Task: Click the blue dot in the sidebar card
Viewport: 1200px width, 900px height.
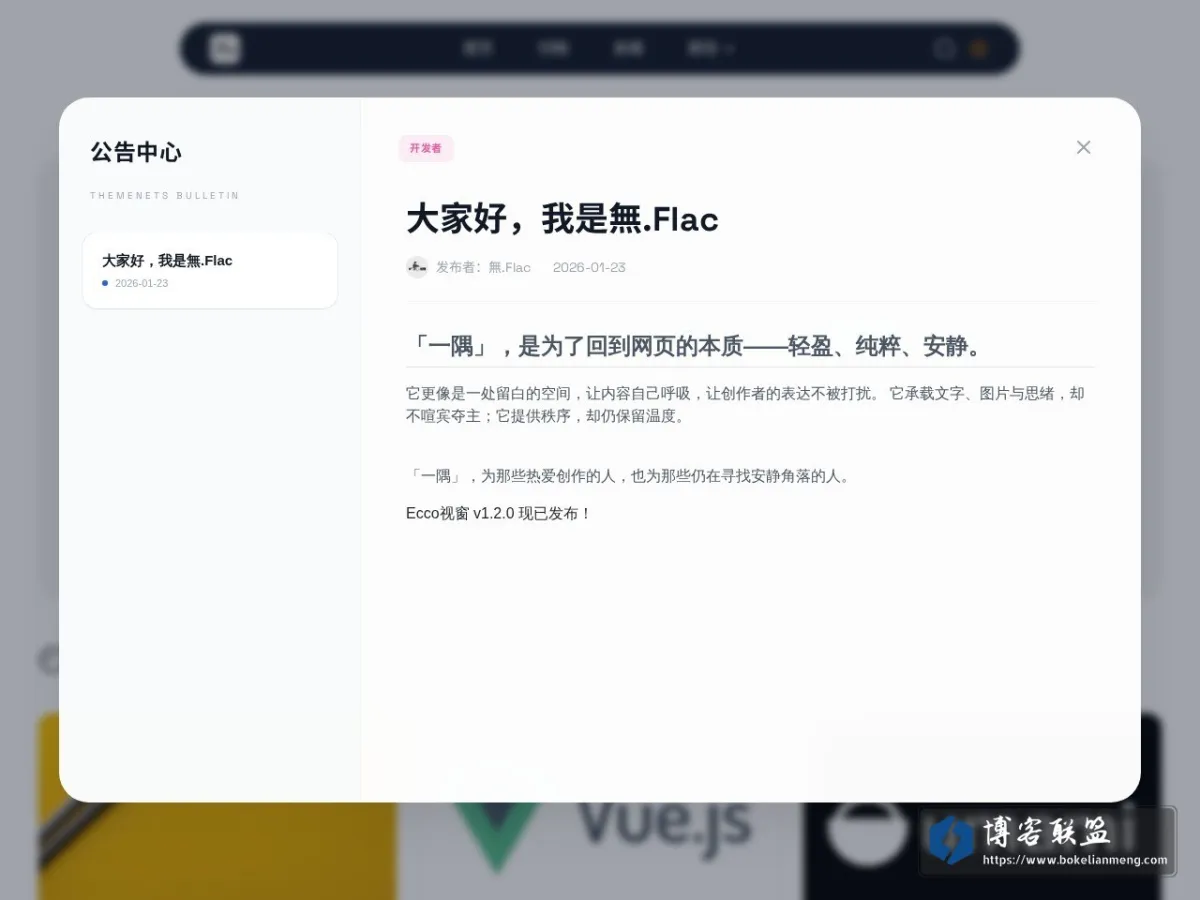Action: [105, 283]
